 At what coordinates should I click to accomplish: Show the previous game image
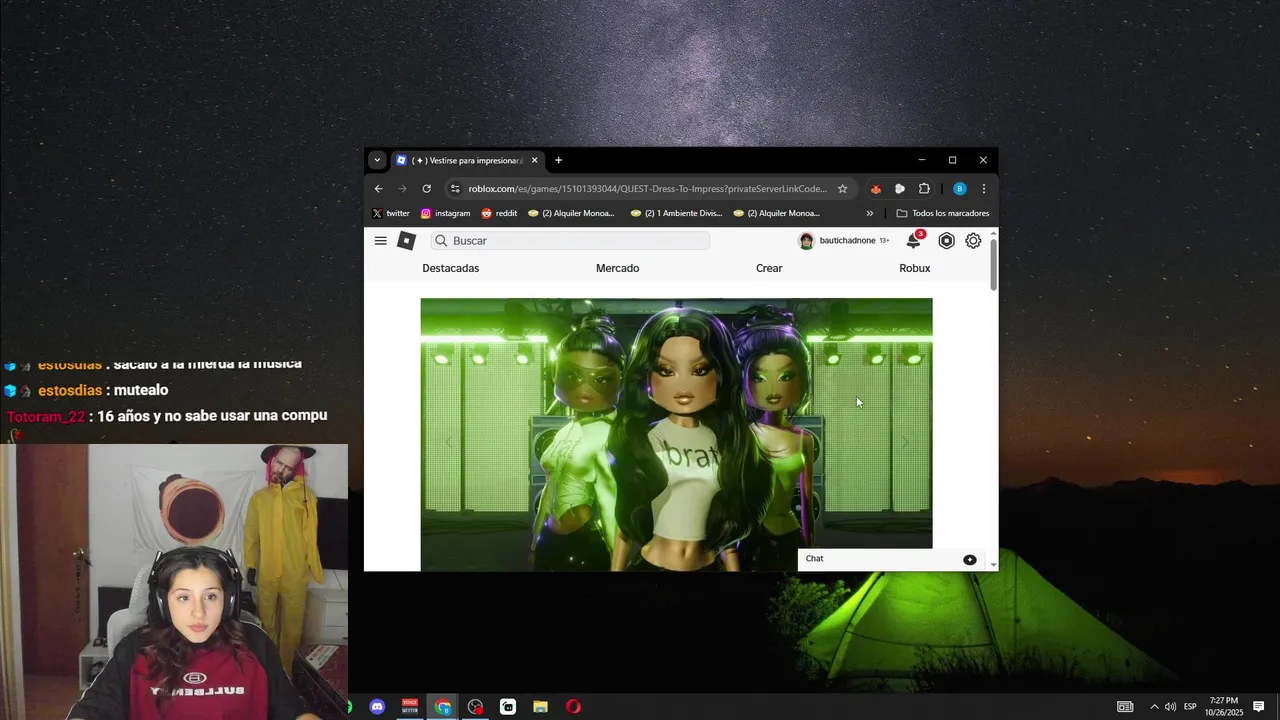[448, 441]
